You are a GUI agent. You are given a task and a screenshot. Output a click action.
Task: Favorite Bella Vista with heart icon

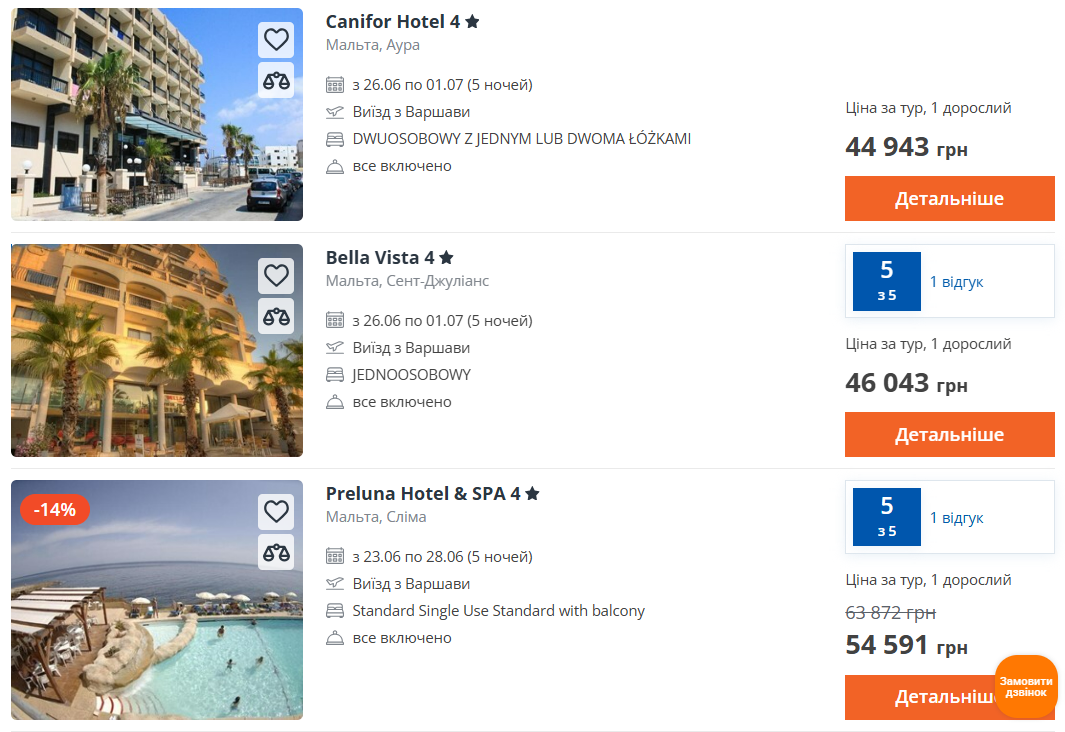(276, 276)
